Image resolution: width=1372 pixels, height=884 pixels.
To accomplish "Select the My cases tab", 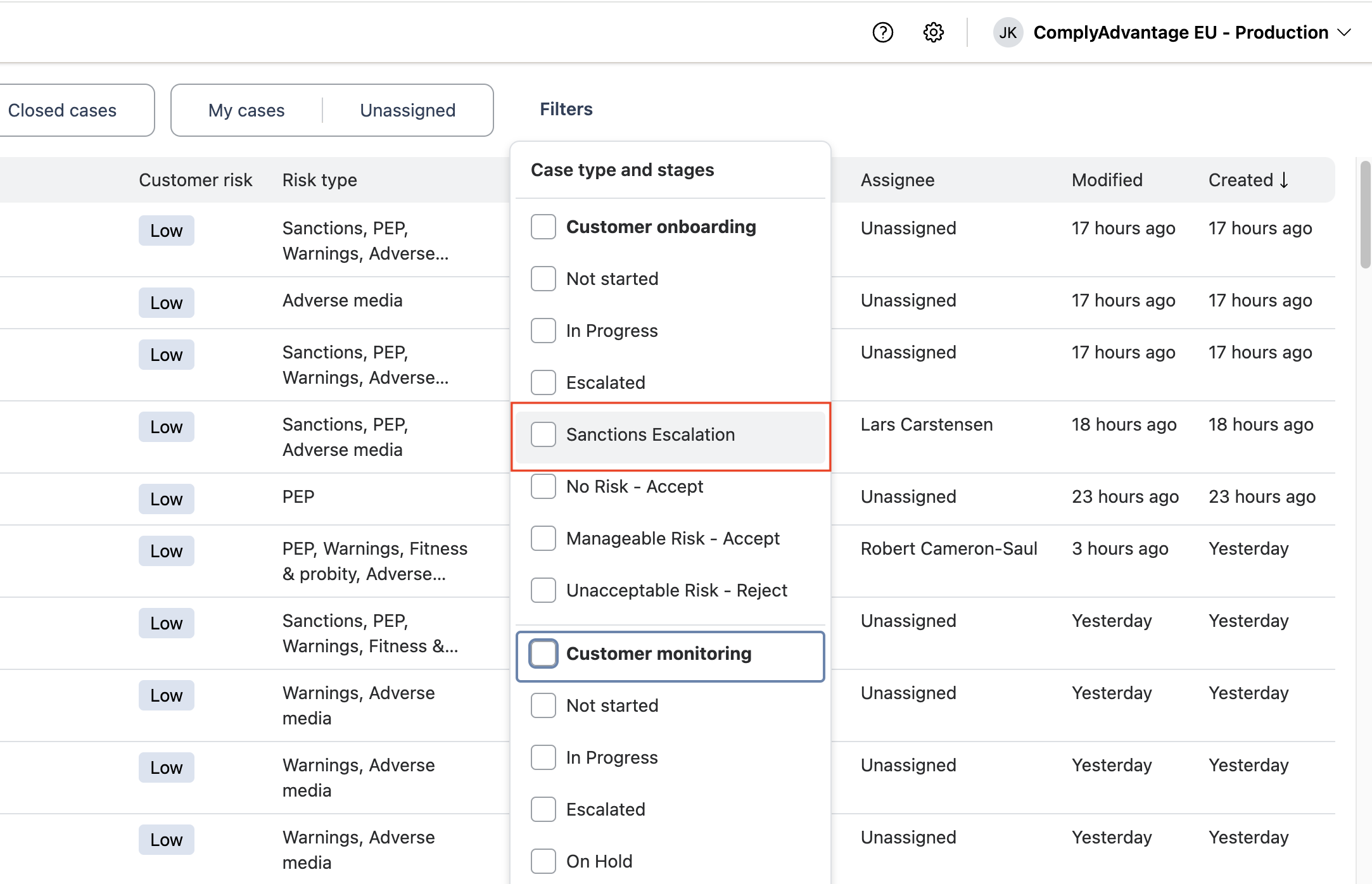I will click(246, 110).
